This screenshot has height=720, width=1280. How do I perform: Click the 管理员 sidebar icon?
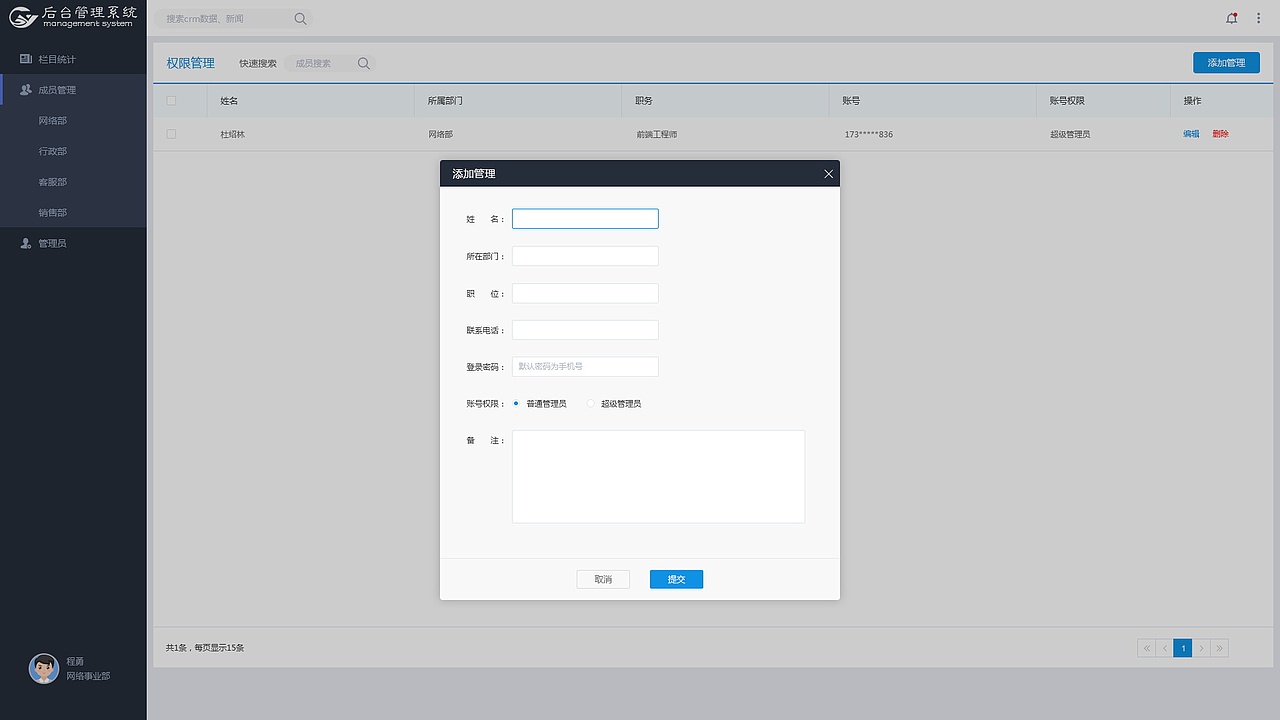click(x=26, y=243)
